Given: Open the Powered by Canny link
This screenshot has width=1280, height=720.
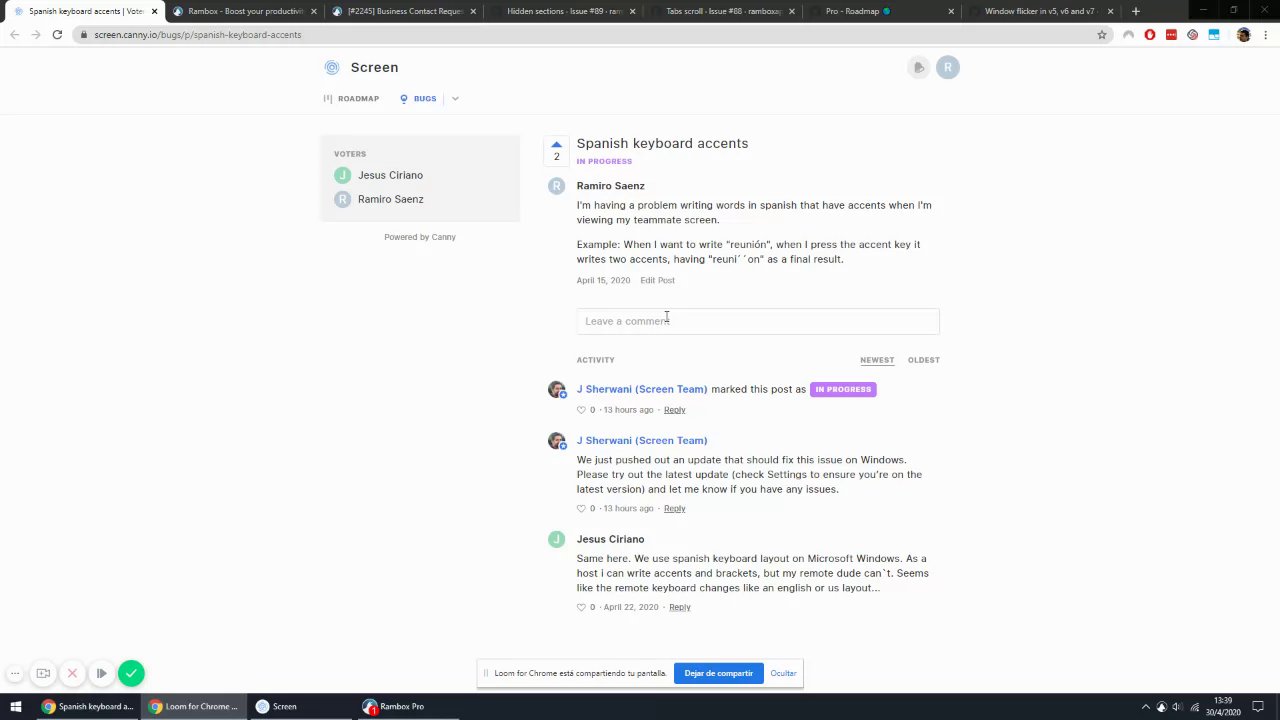Looking at the screenshot, I should point(420,237).
